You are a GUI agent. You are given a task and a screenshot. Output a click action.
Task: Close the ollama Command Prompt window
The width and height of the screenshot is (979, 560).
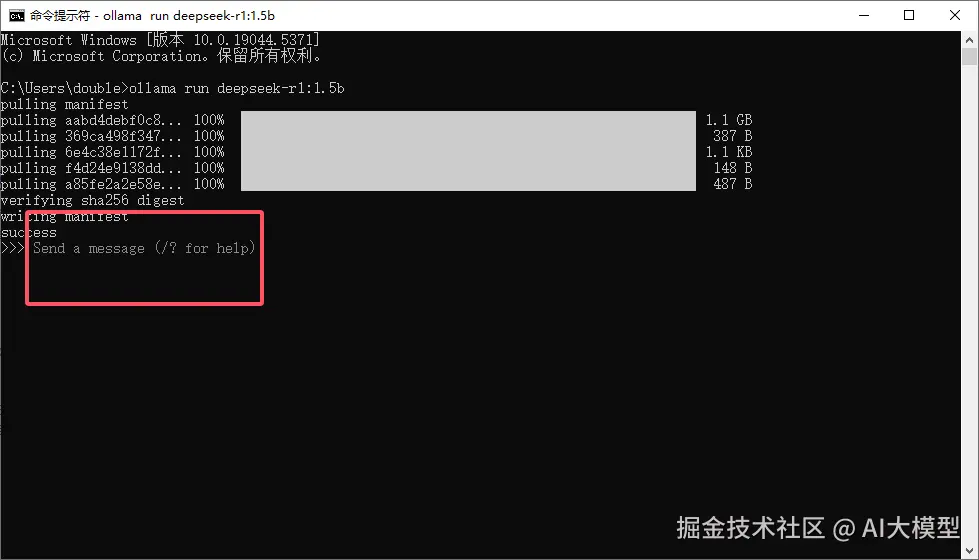[955, 16]
